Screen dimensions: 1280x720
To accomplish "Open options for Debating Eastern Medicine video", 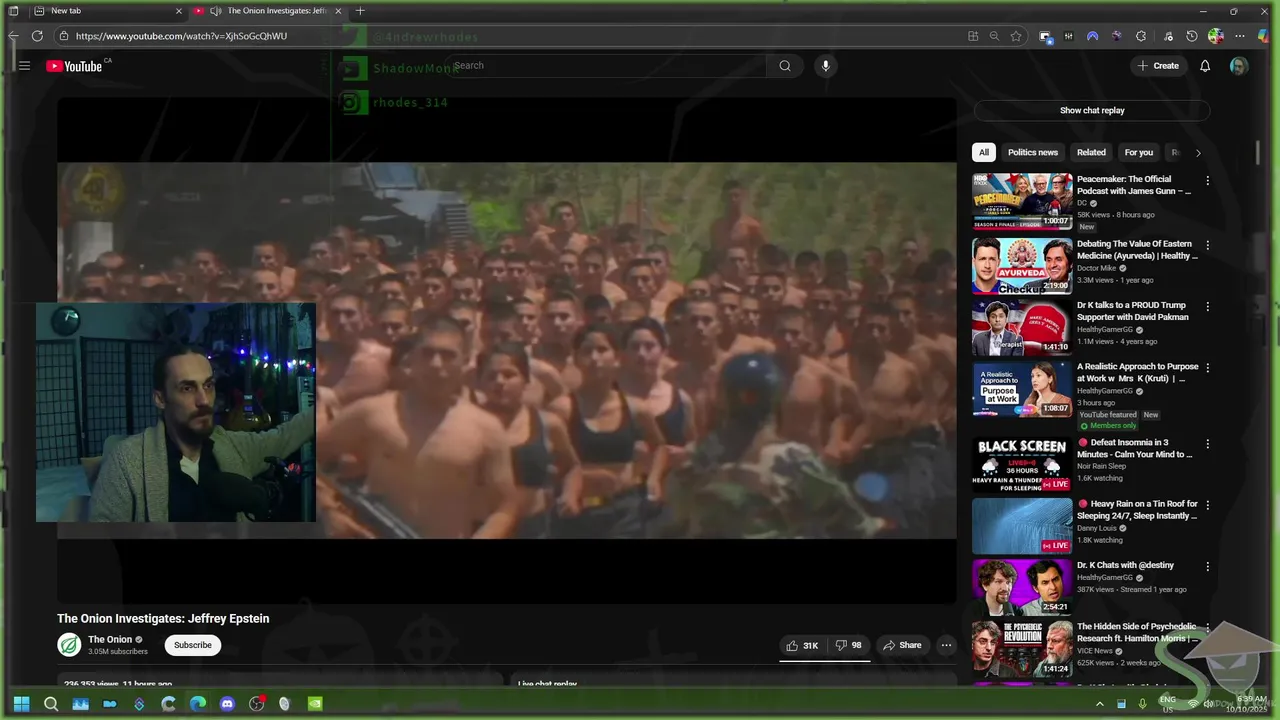I will 1207,245.
